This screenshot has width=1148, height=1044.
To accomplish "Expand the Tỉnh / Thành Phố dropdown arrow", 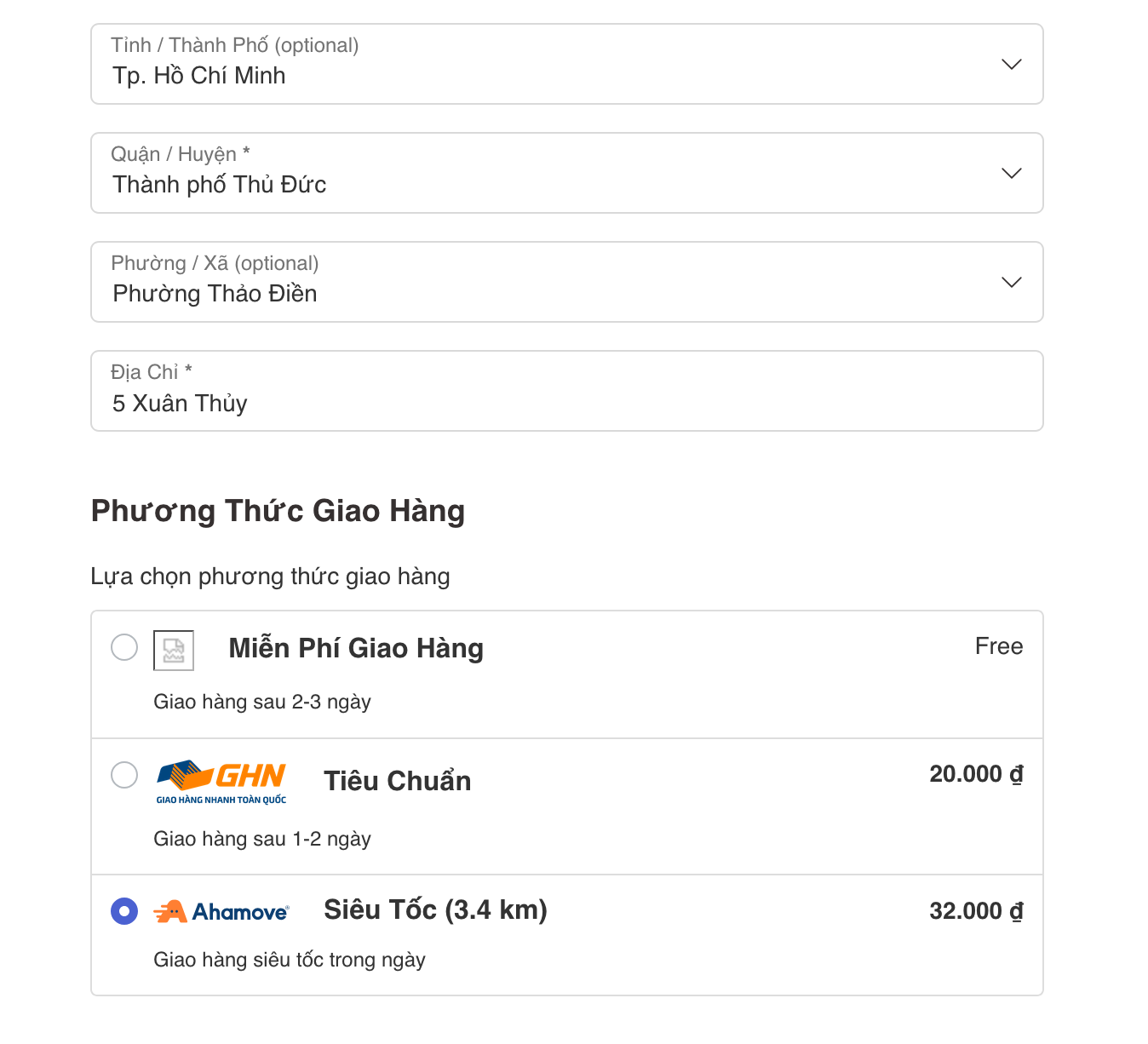I will point(1011,65).
